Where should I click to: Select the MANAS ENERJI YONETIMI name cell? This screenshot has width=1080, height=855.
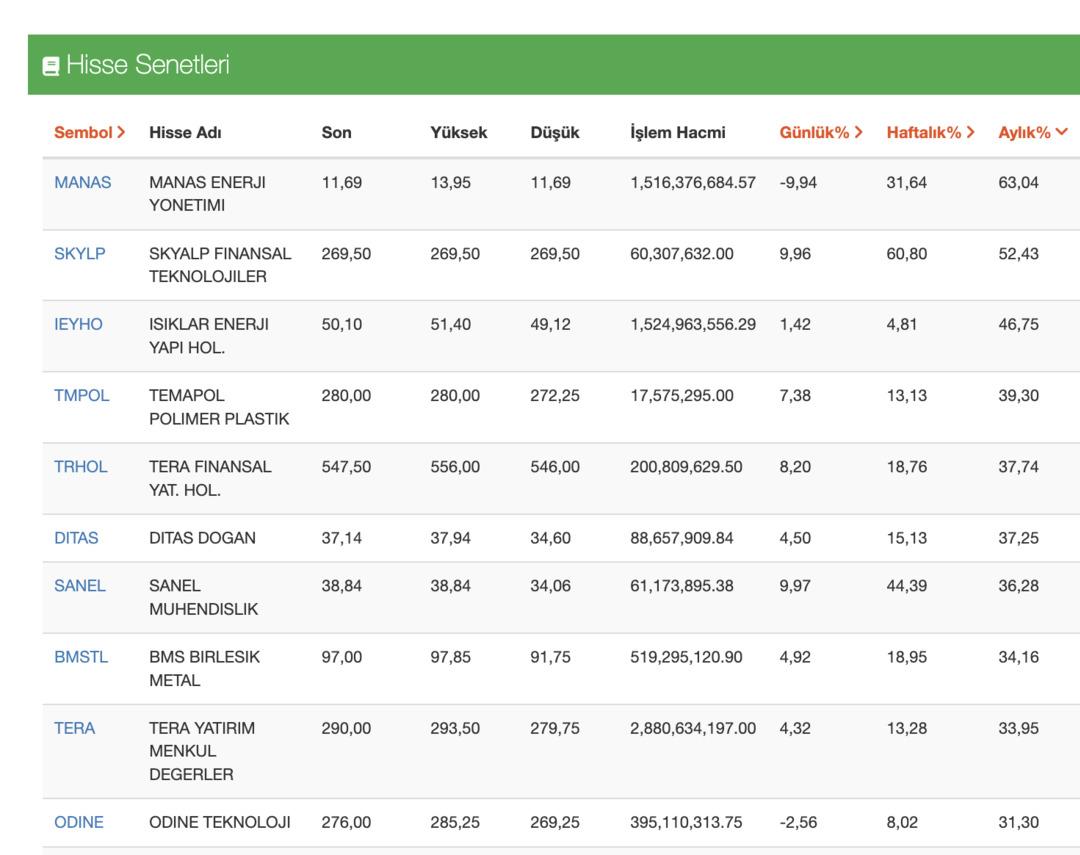[x=207, y=193]
